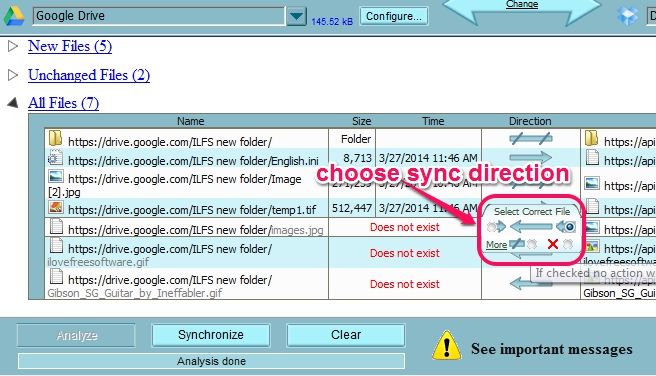656x376 pixels.
Task: Click the English.ini file icon
Action: [55, 158]
